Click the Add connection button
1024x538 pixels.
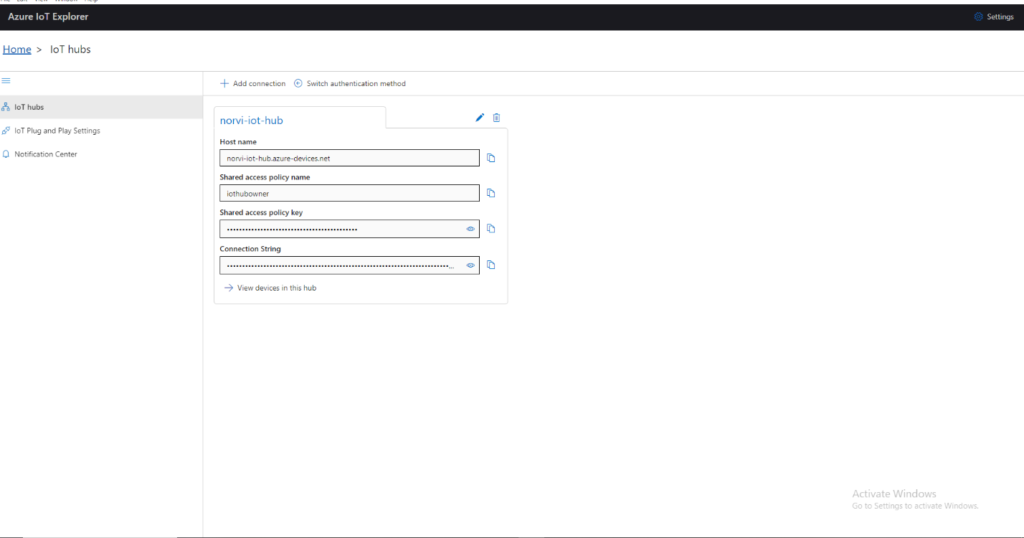253,84
